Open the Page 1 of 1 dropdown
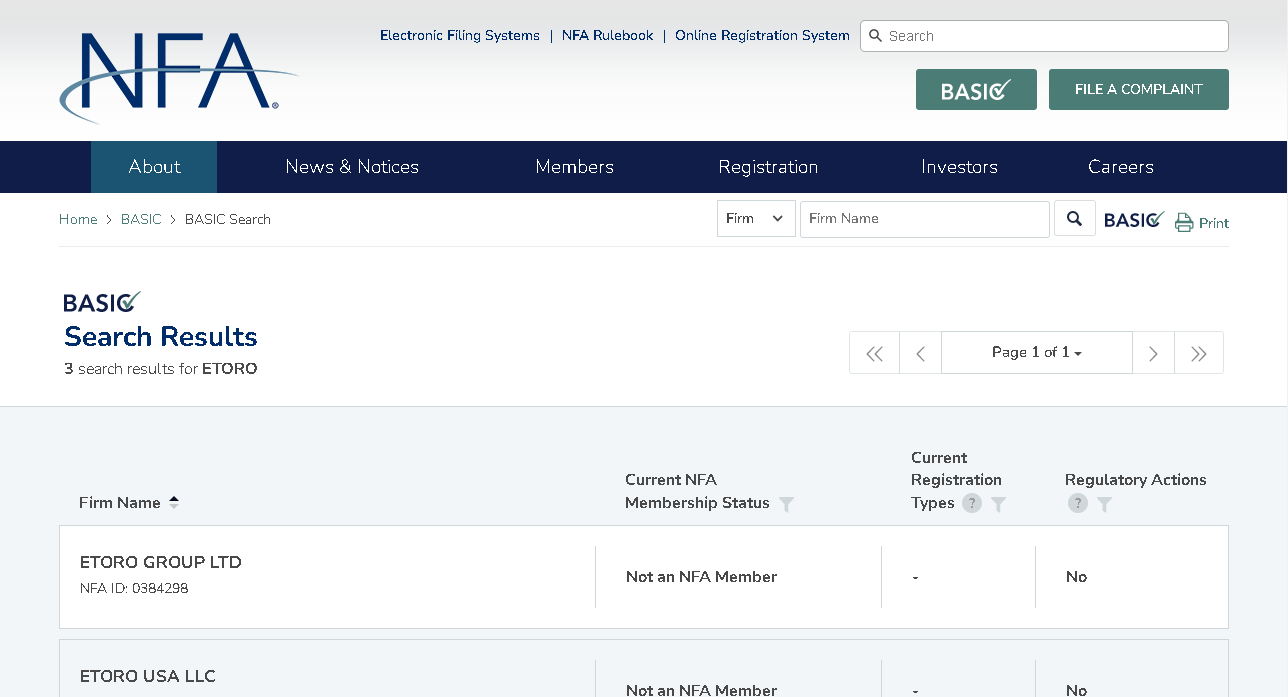This screenshot has height=697, width=1288. tap(1037, 353)
